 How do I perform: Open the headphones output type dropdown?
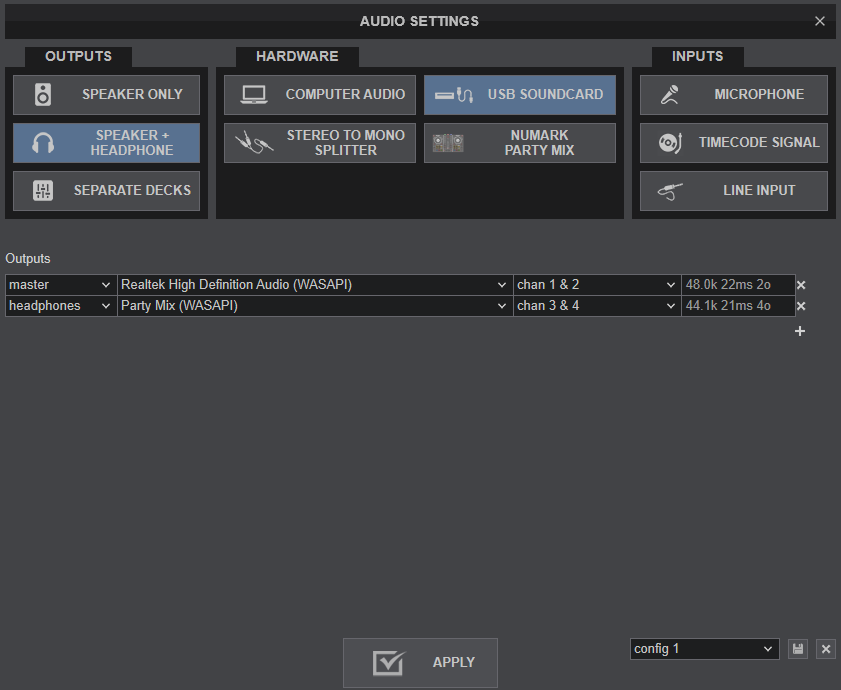click(x=61, y=306)
